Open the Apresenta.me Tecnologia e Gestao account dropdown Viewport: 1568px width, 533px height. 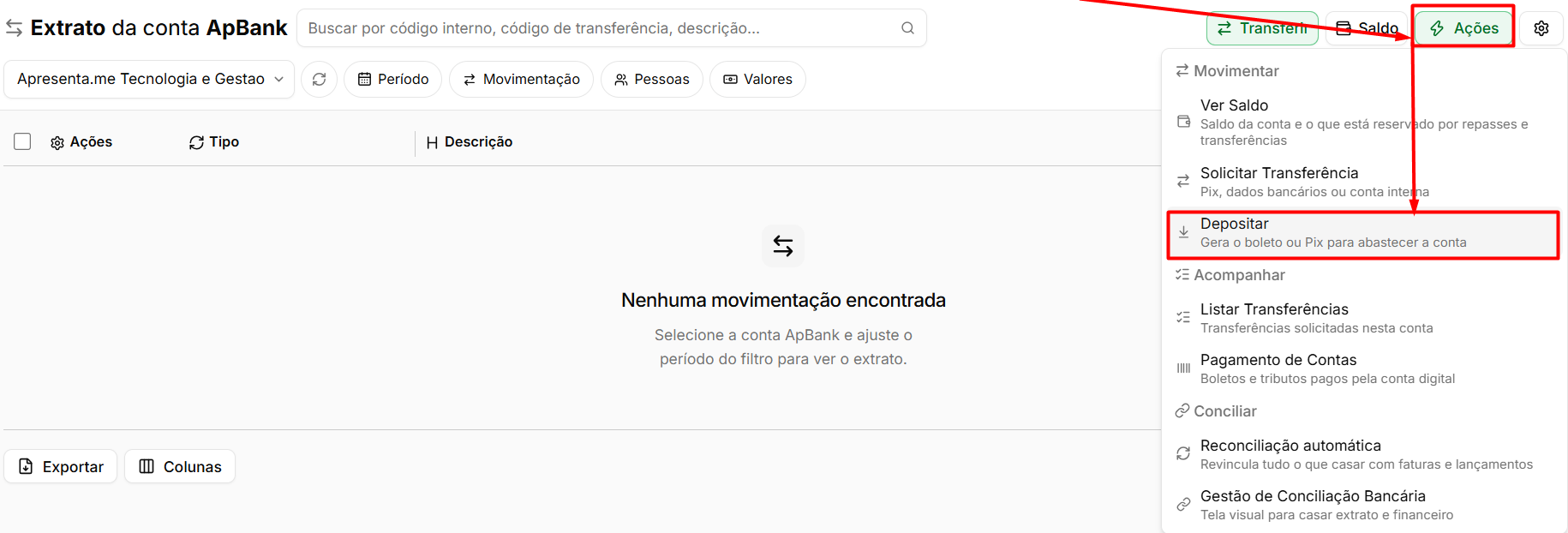[x=149, y=79]
